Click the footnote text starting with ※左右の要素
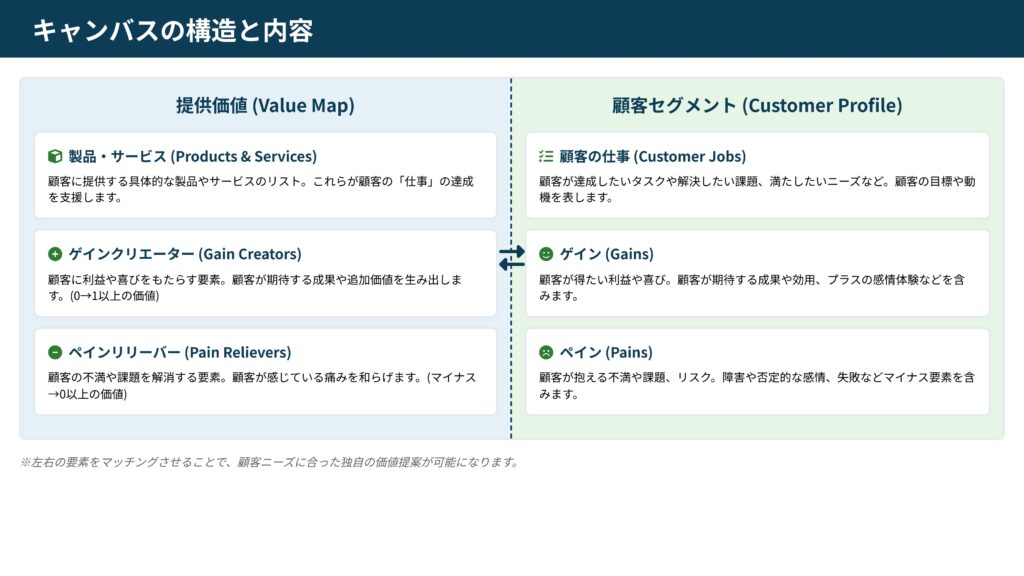This screenshot has width=1024, height=576. click(269, 462)
